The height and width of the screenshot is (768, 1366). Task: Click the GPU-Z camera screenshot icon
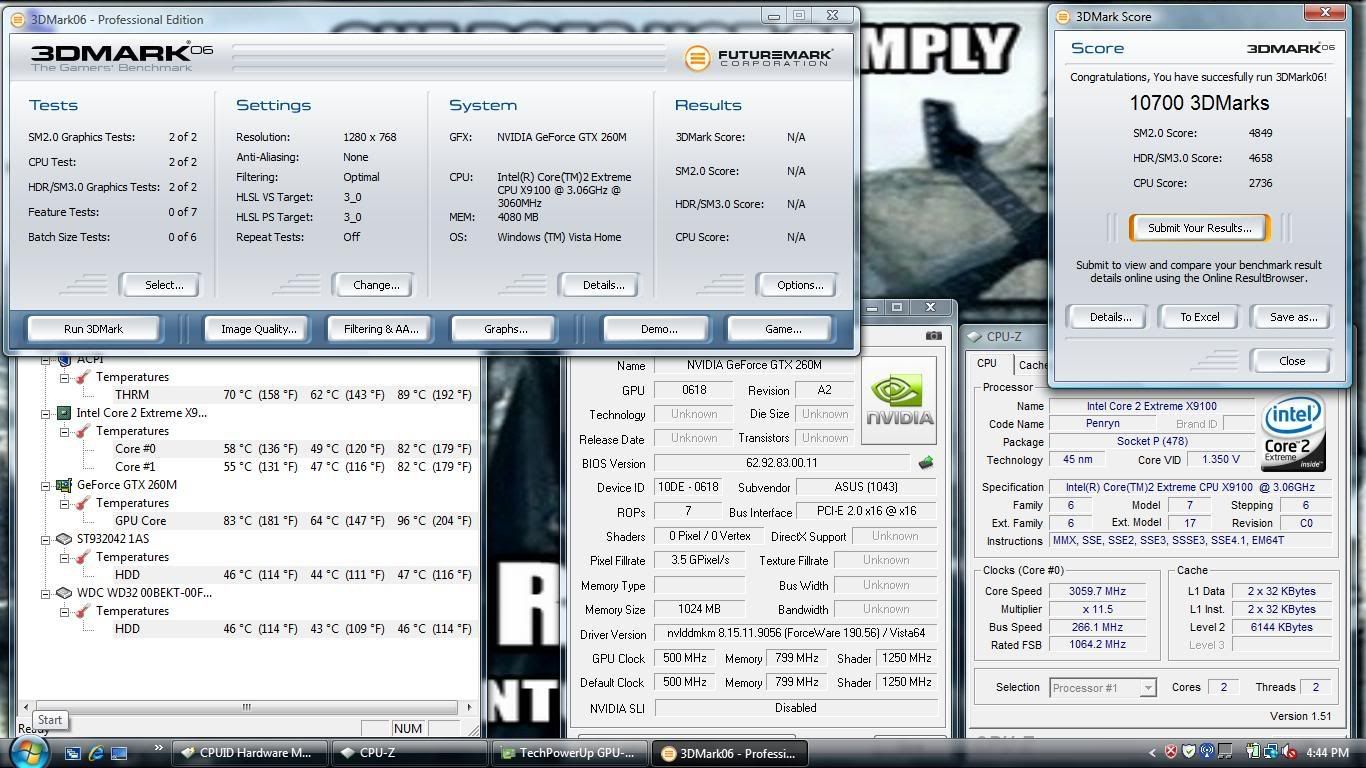pos(933,336)
